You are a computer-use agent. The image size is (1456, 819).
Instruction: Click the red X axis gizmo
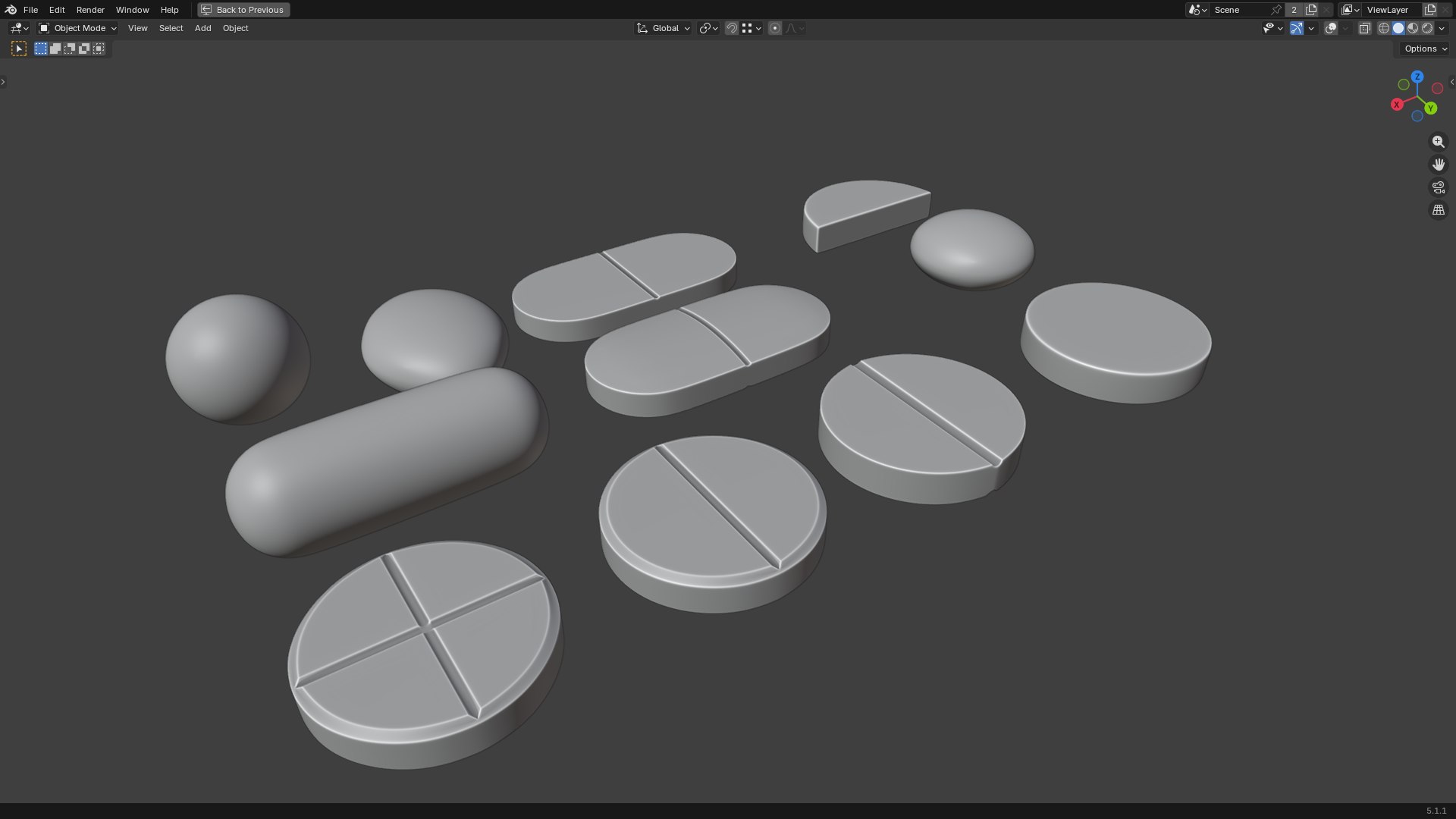click(1397, 105)
